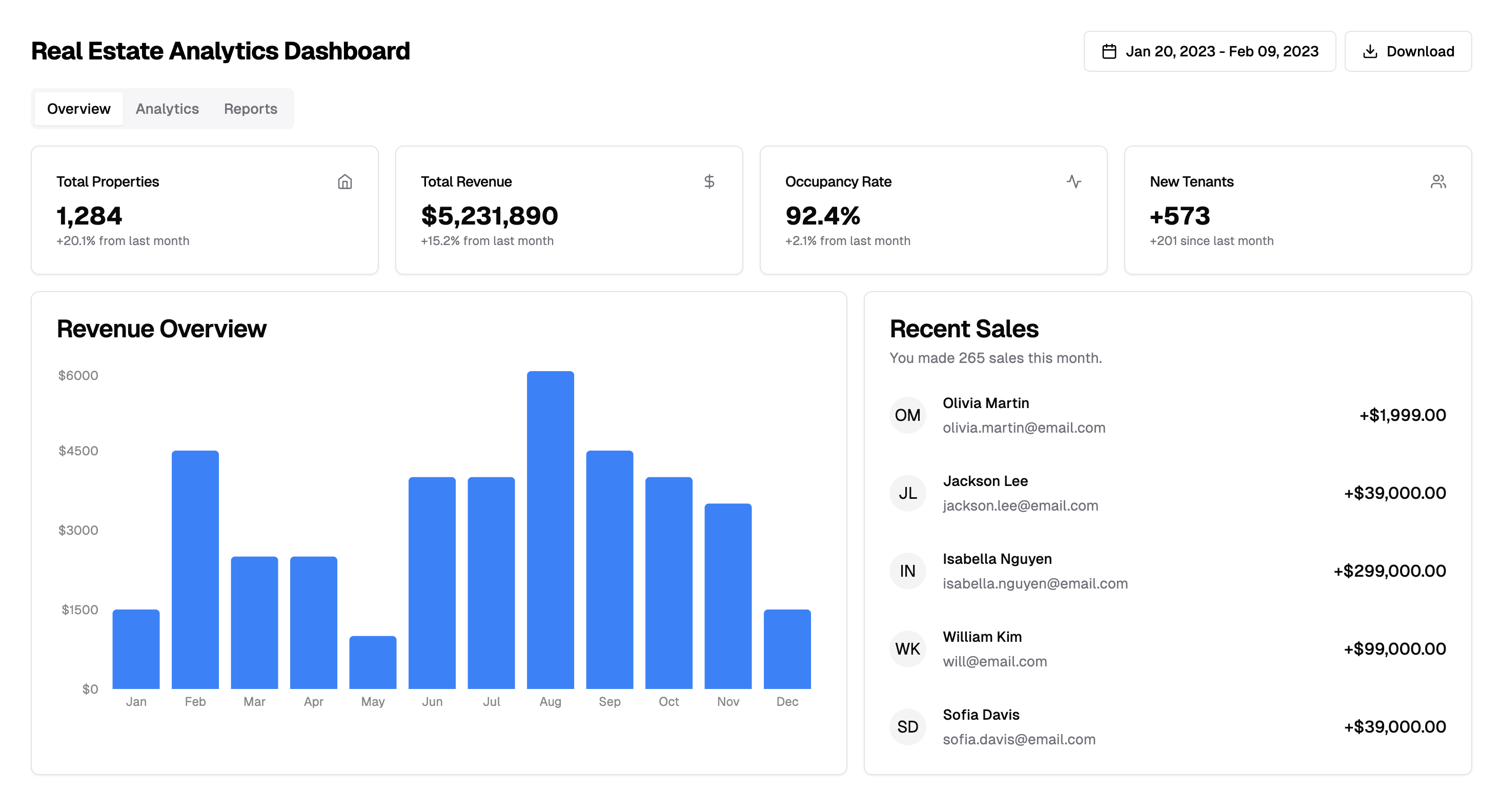This screenshot has height=812, width=1501.
Task: Switch to the Analytics tab
Action: [x=167, y=108]
